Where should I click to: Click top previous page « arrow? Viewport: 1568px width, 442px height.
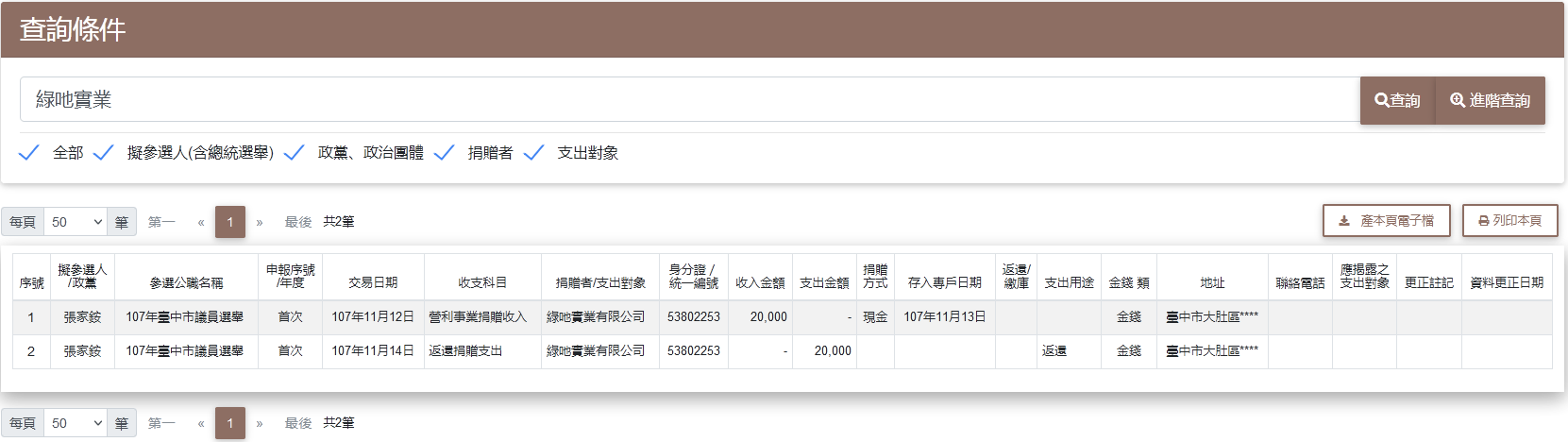click(x=201, y=222)
